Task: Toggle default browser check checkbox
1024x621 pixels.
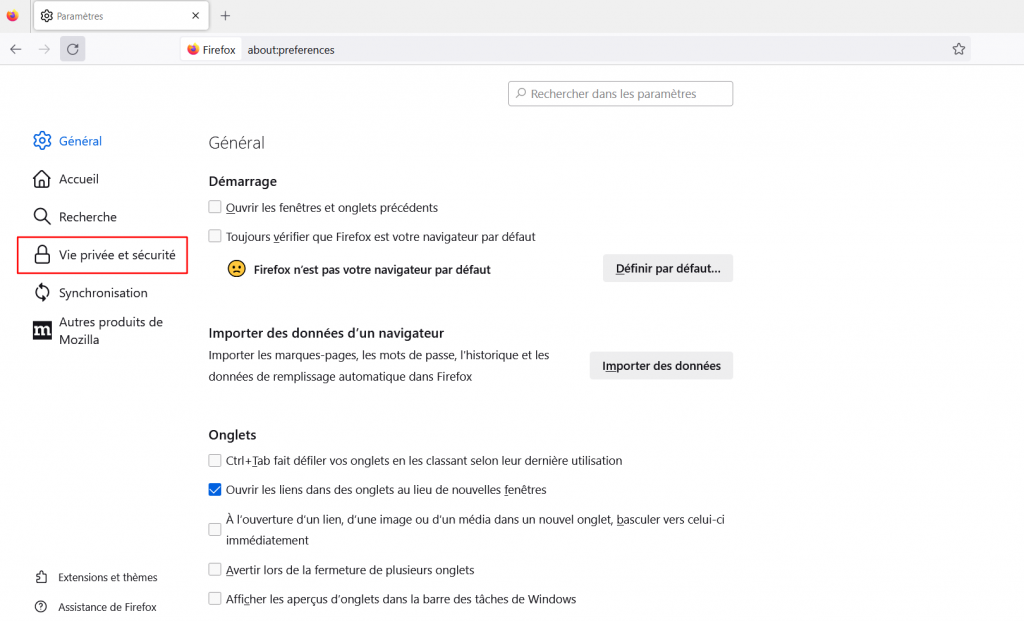Action: [x=215, y=237]
